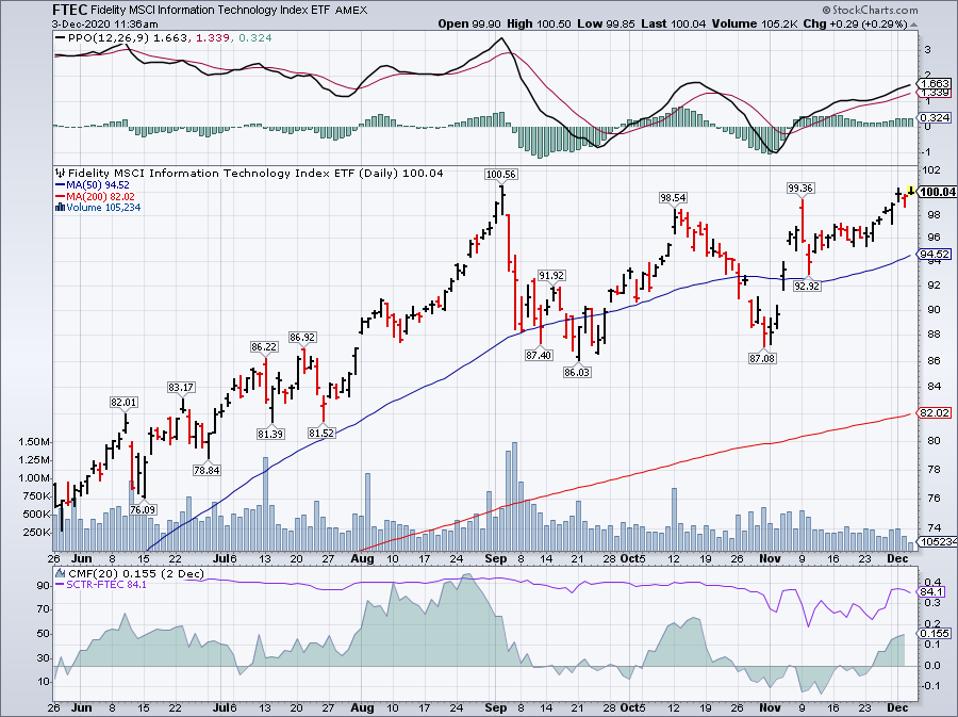Screen dimensions: 958x717
Task: Click the 1.663 PPO axis label
Action: click(935, 83)
